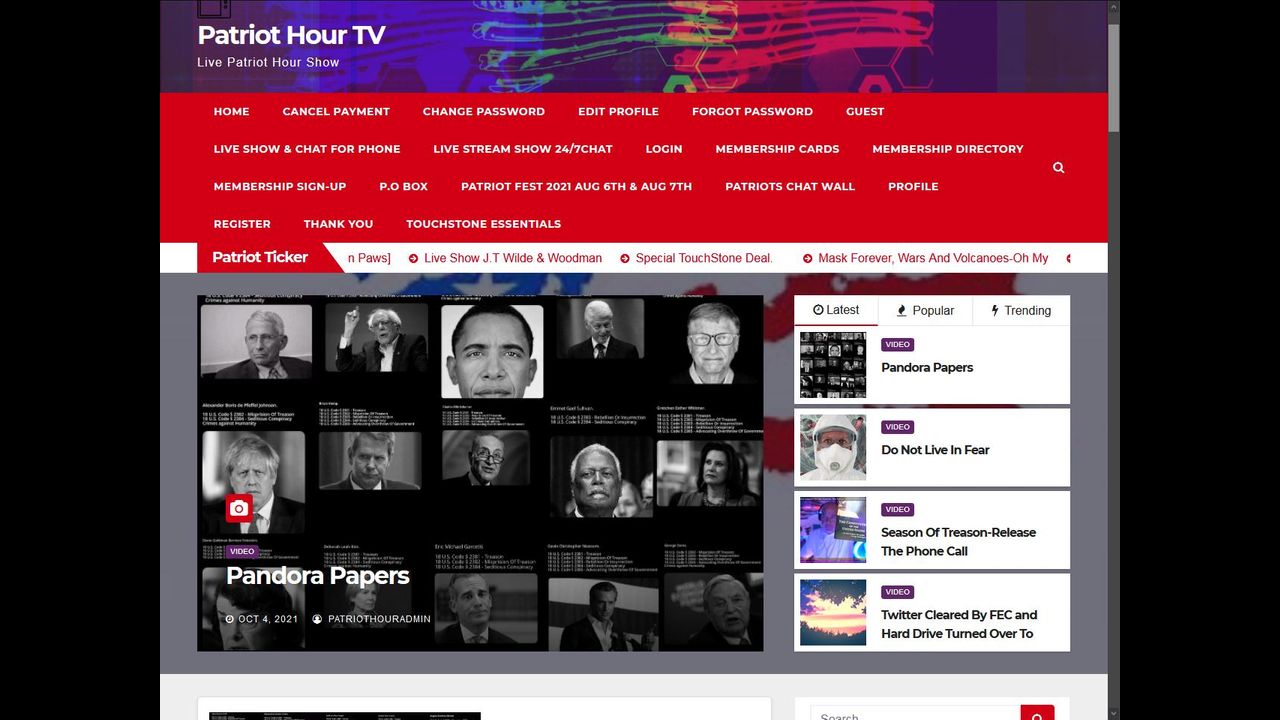1280x720 pixels.
Task: Click the Do Not Live In Fear thumbnail
Action: tap(833, 447)
